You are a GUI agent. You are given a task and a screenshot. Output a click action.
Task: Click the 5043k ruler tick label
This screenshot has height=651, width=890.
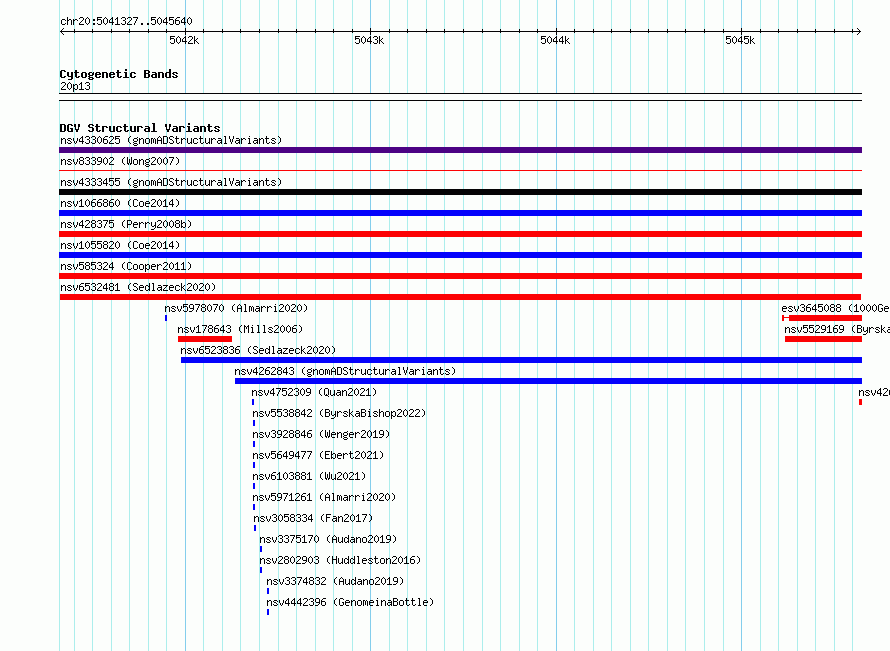370,40
